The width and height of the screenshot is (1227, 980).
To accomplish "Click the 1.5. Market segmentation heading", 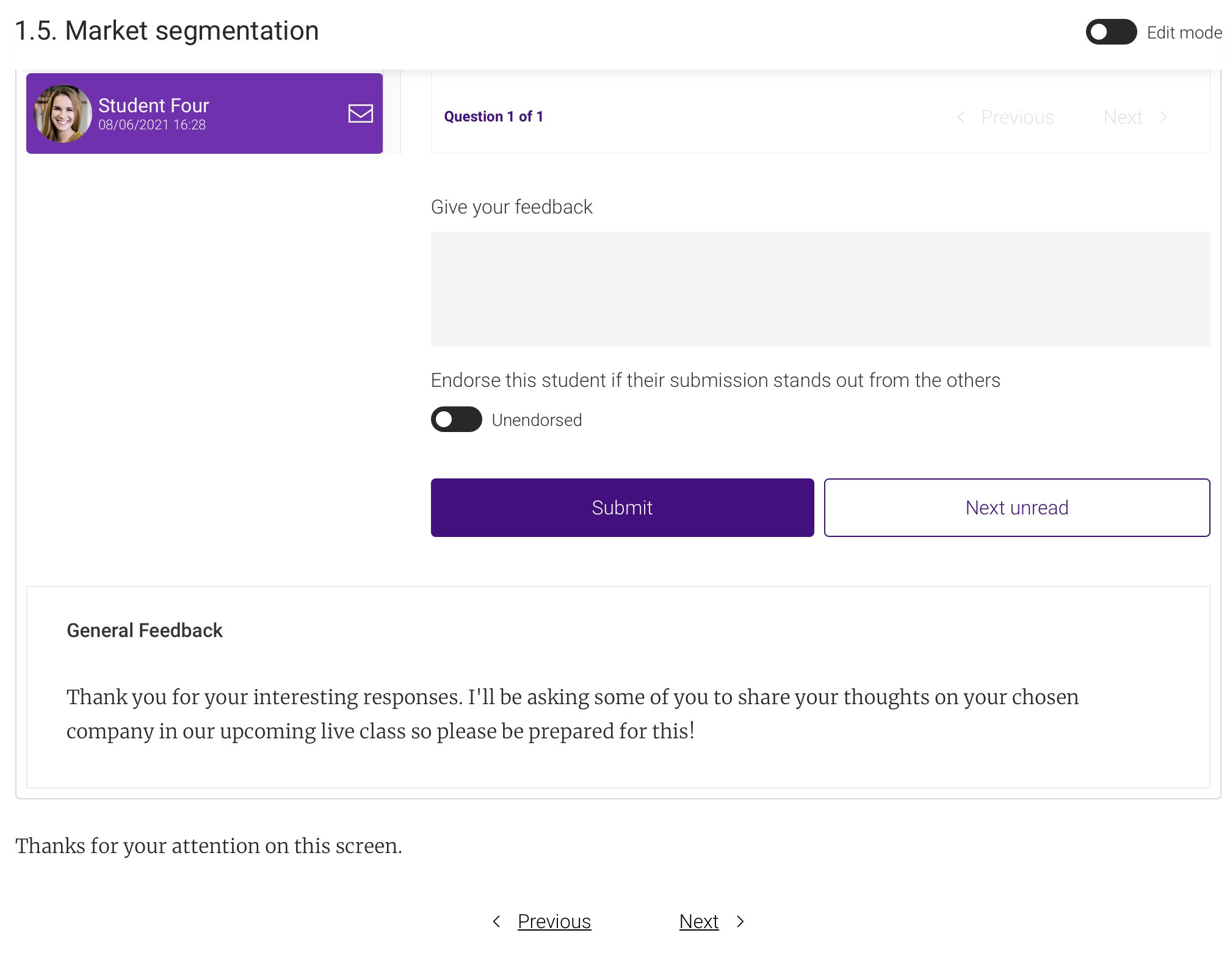I will [x=167, y=31].
